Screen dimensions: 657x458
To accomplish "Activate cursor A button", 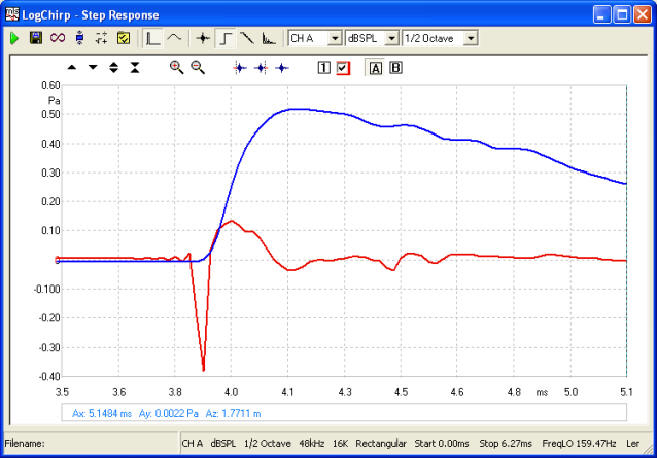I will point(375,68).
